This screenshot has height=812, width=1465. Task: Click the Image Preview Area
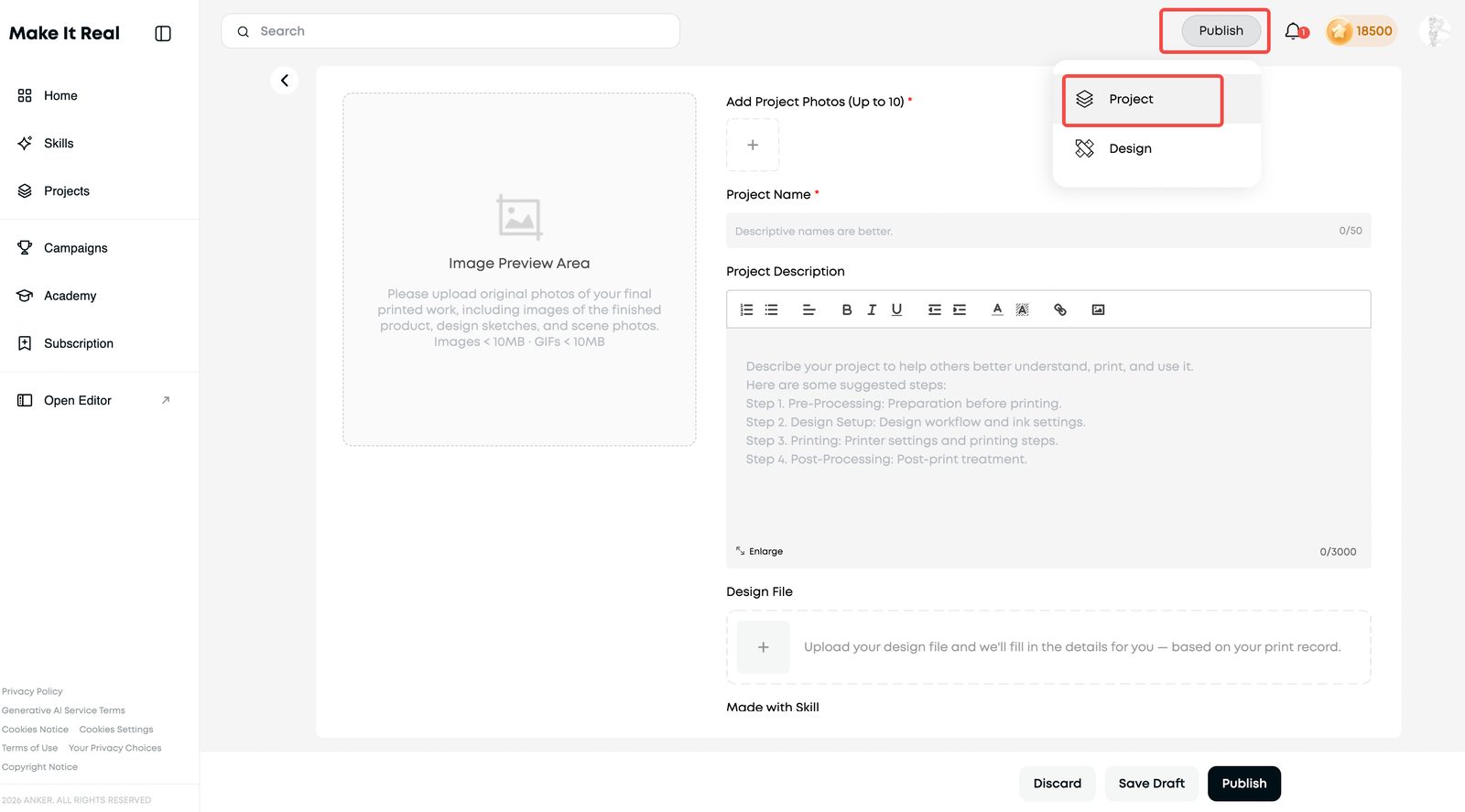519,269
